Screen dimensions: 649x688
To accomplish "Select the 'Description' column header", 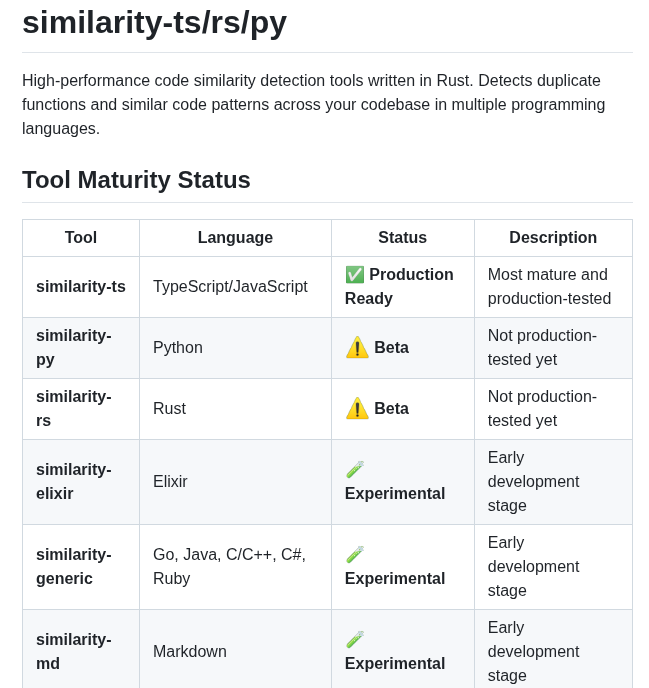I will click(x=553, y=237).
